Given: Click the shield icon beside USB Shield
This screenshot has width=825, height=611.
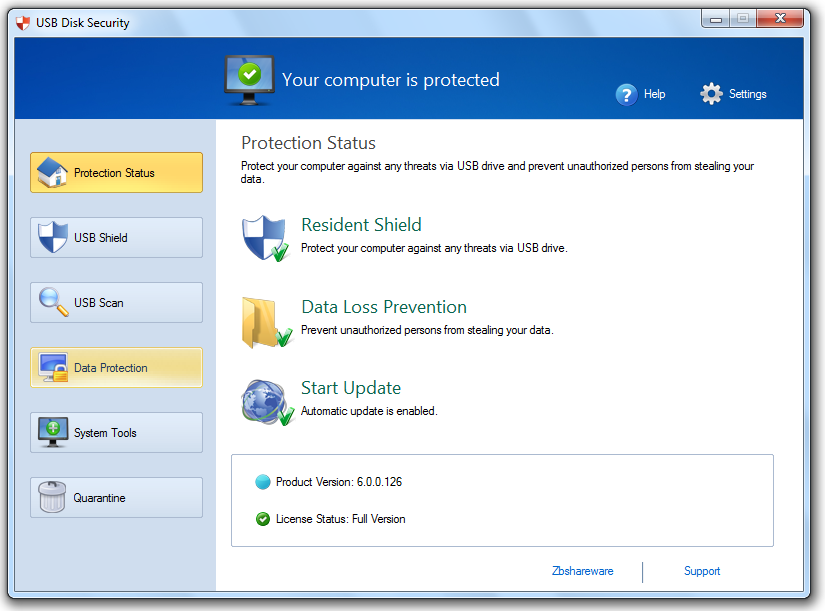Looking at the screenshot, I should (53, 237).
